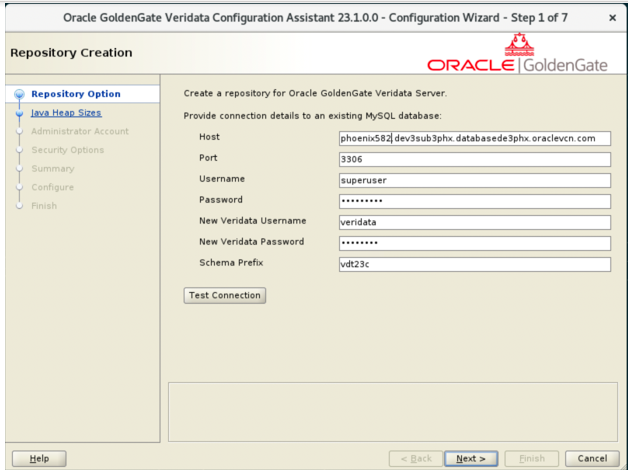Click the Oracle GoldenGate logo

517,53
